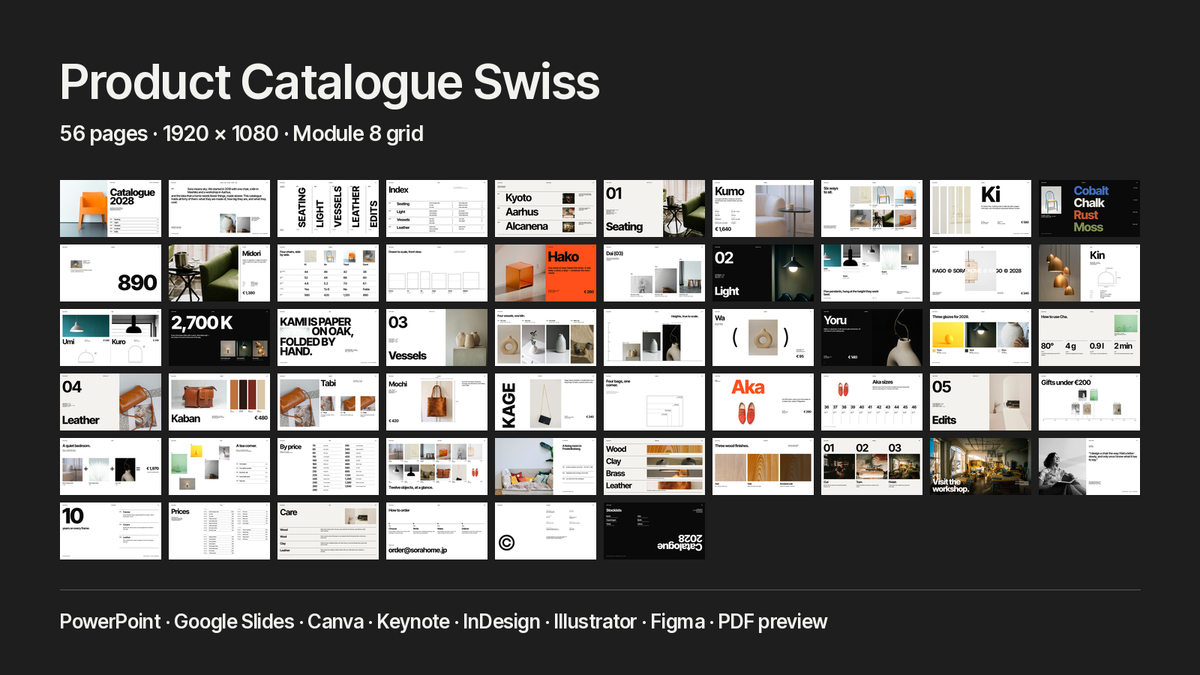The width and height of the screenshot is (1200, 675).
Task: Click the orange Hako slide thumbnail
Action: coord(546,273)
